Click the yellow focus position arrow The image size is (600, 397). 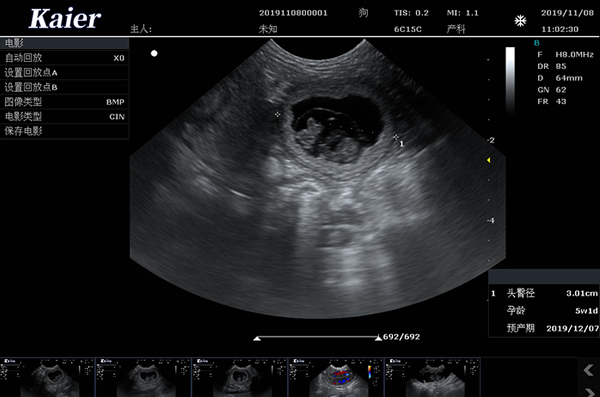pyautogui.click(x=488, y=160)
